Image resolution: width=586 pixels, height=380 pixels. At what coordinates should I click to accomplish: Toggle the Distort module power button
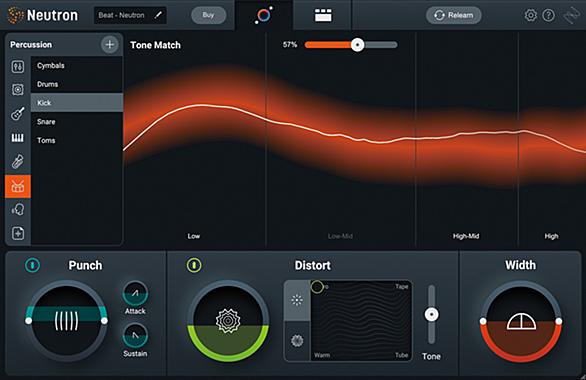tap(194, 265)
